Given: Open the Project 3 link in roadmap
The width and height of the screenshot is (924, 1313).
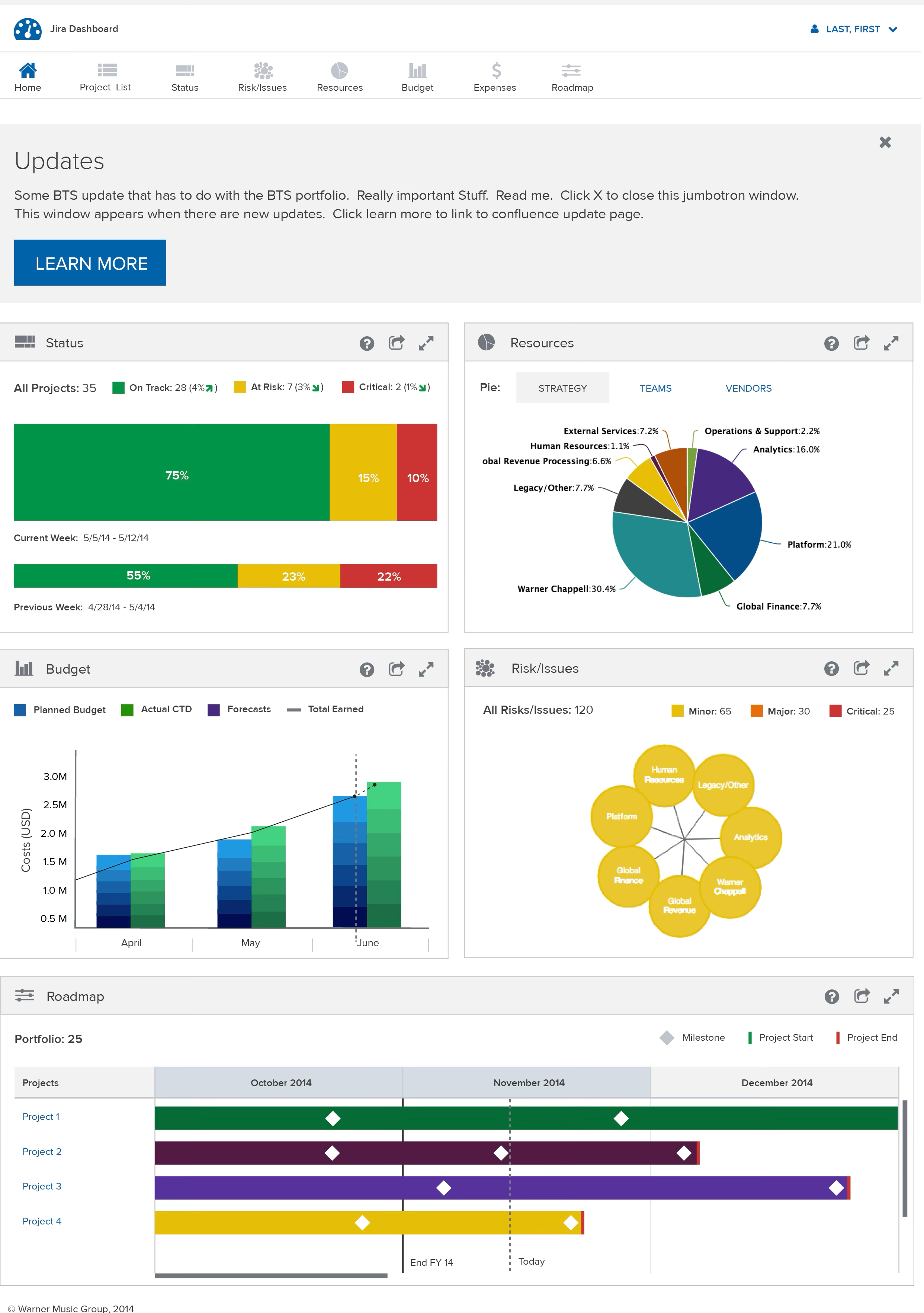Looking at the screenshot, I should 42,1187.
